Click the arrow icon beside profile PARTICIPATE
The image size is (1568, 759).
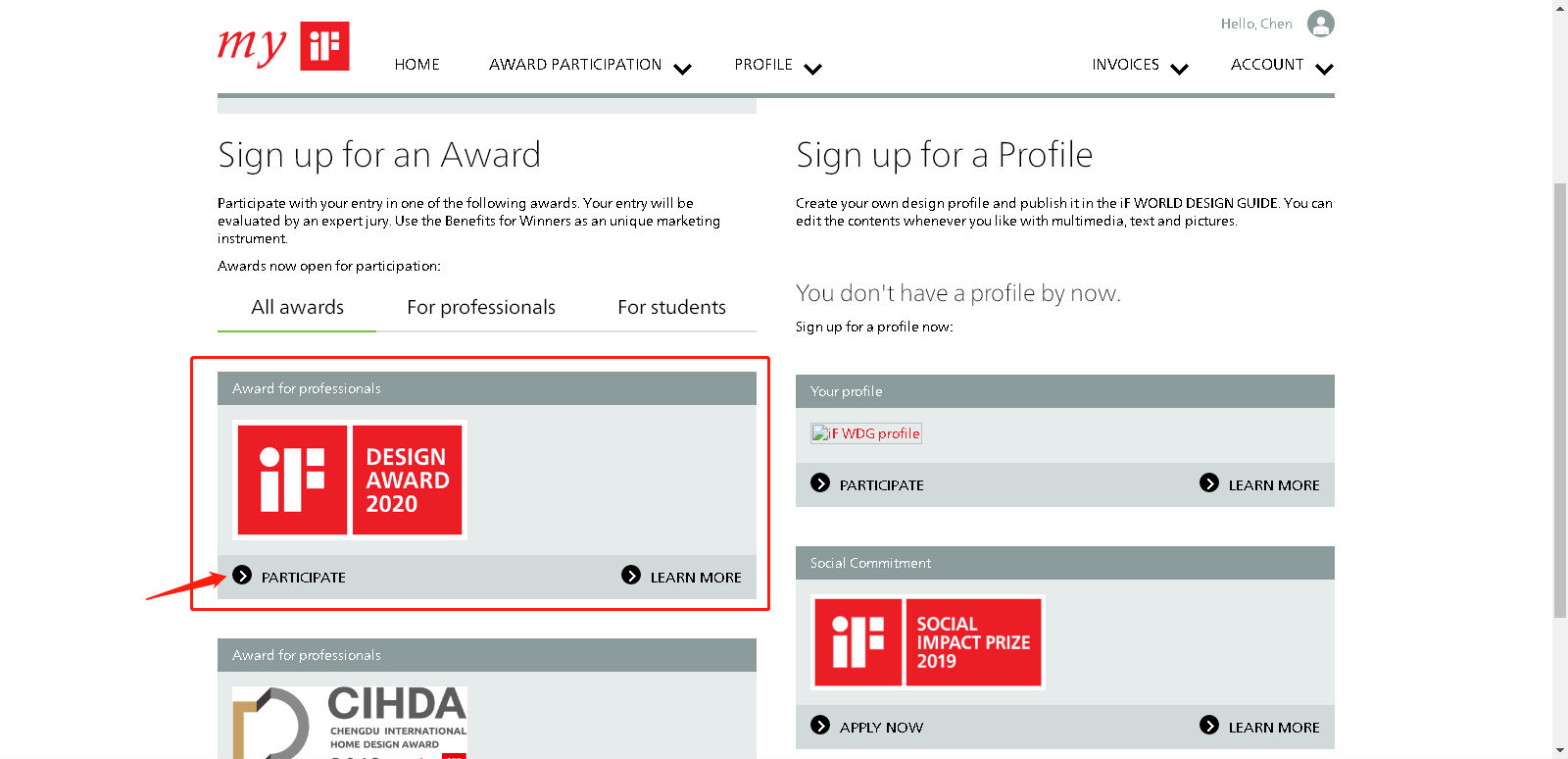tap(820, 483)
